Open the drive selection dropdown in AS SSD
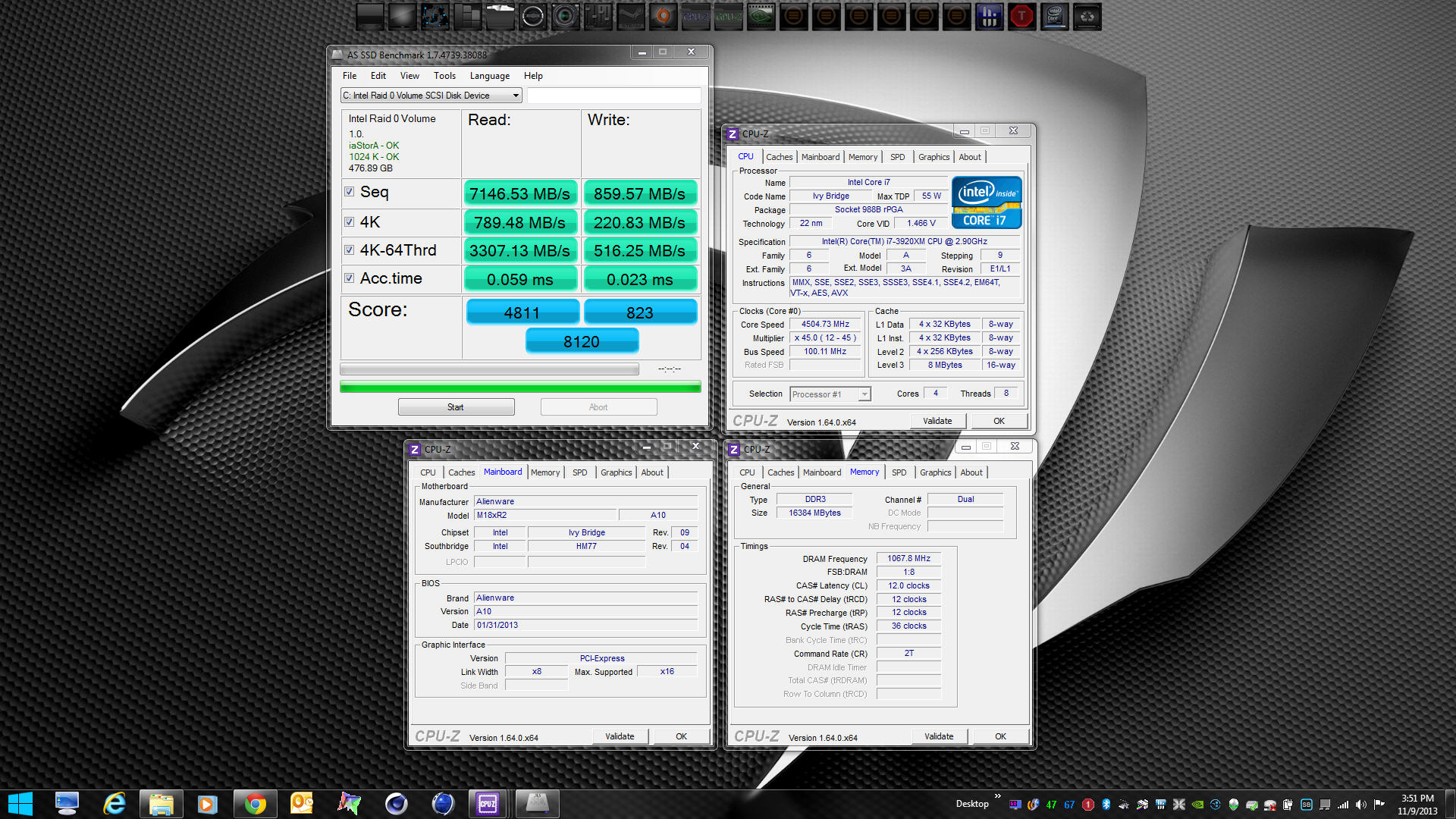 pos(431,96)
